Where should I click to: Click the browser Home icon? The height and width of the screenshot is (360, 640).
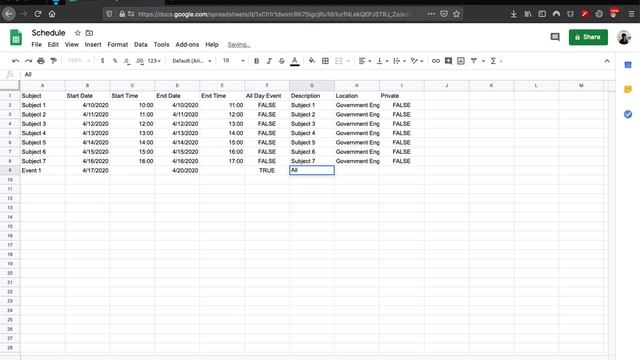pos(52,14)
